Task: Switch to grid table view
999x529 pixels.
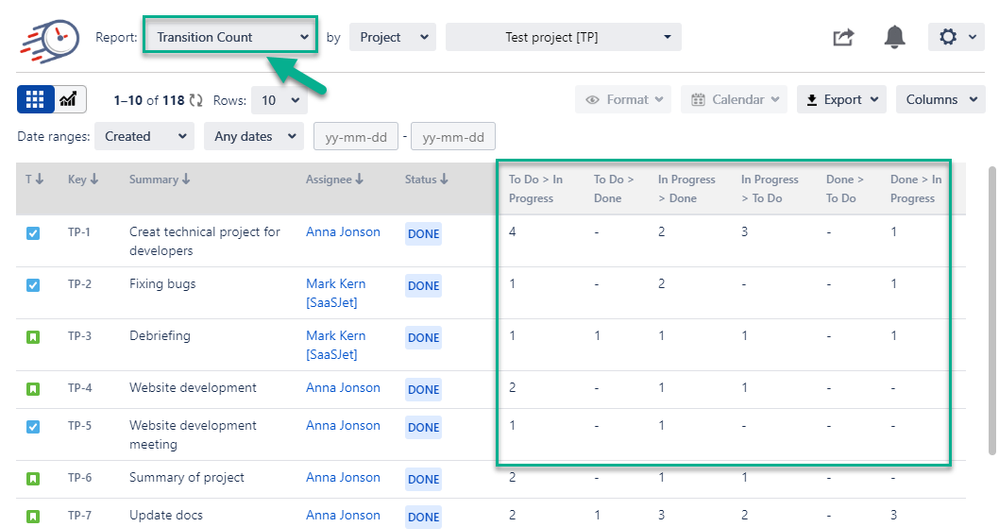Action: coord(35,99)
